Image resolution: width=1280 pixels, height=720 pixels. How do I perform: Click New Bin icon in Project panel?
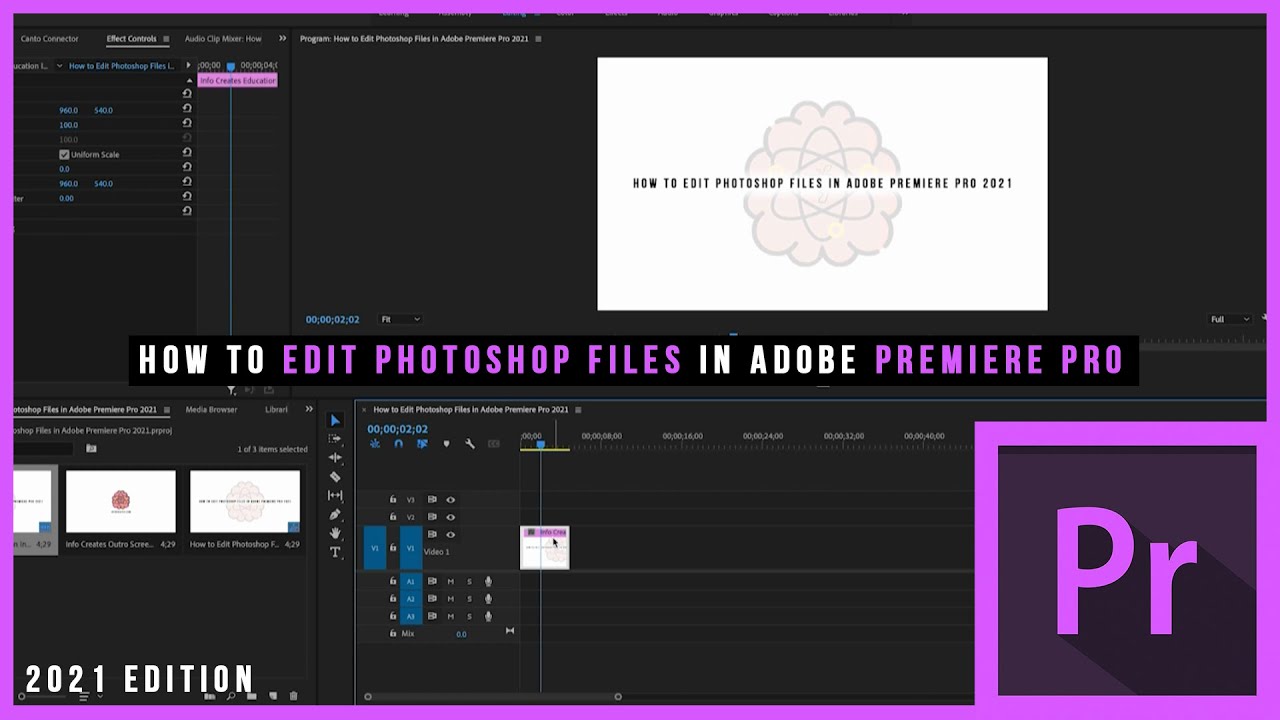tap(252, 695)
